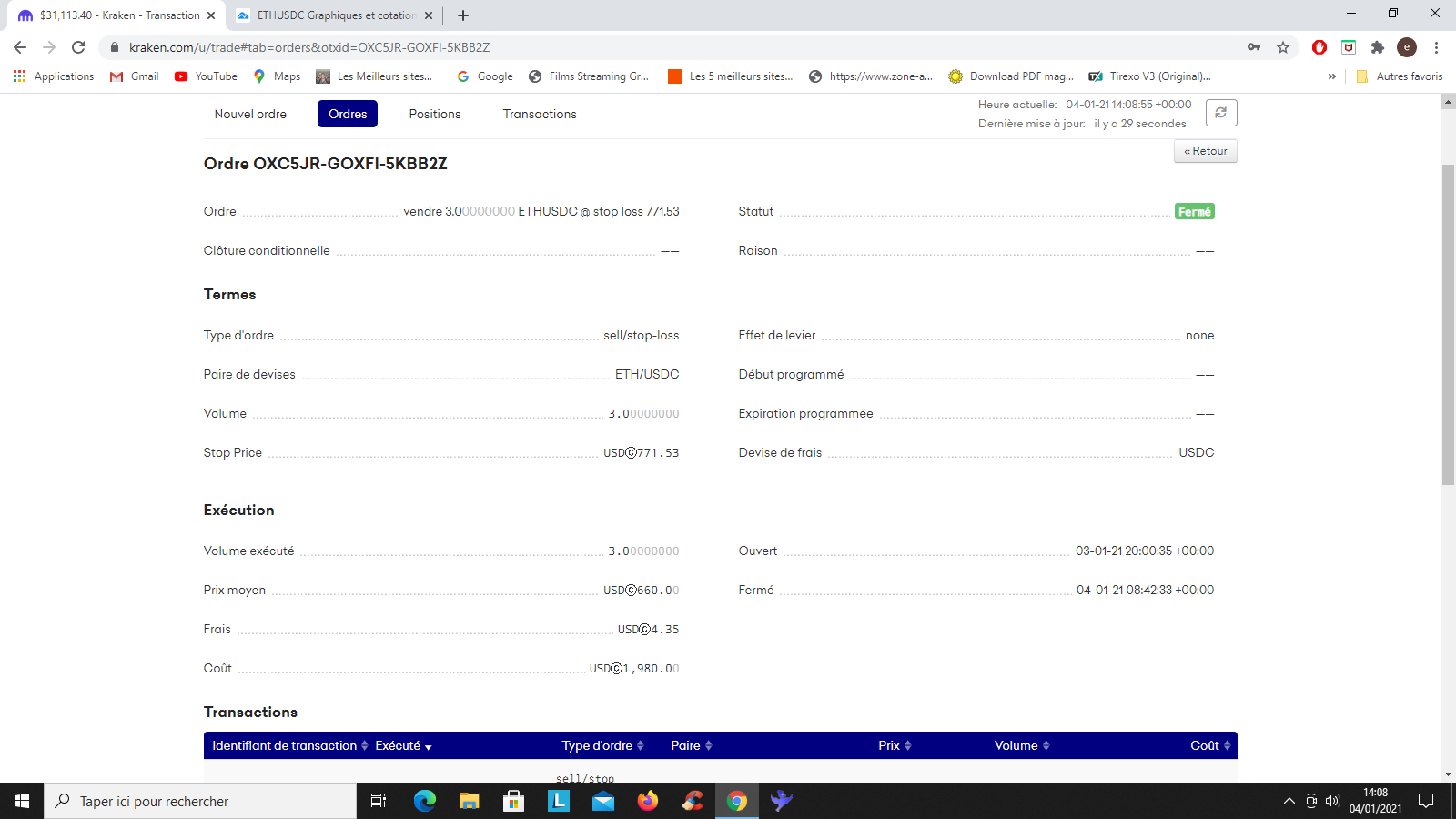Click the Kraken refresh icon button

tap(1221, 113)
